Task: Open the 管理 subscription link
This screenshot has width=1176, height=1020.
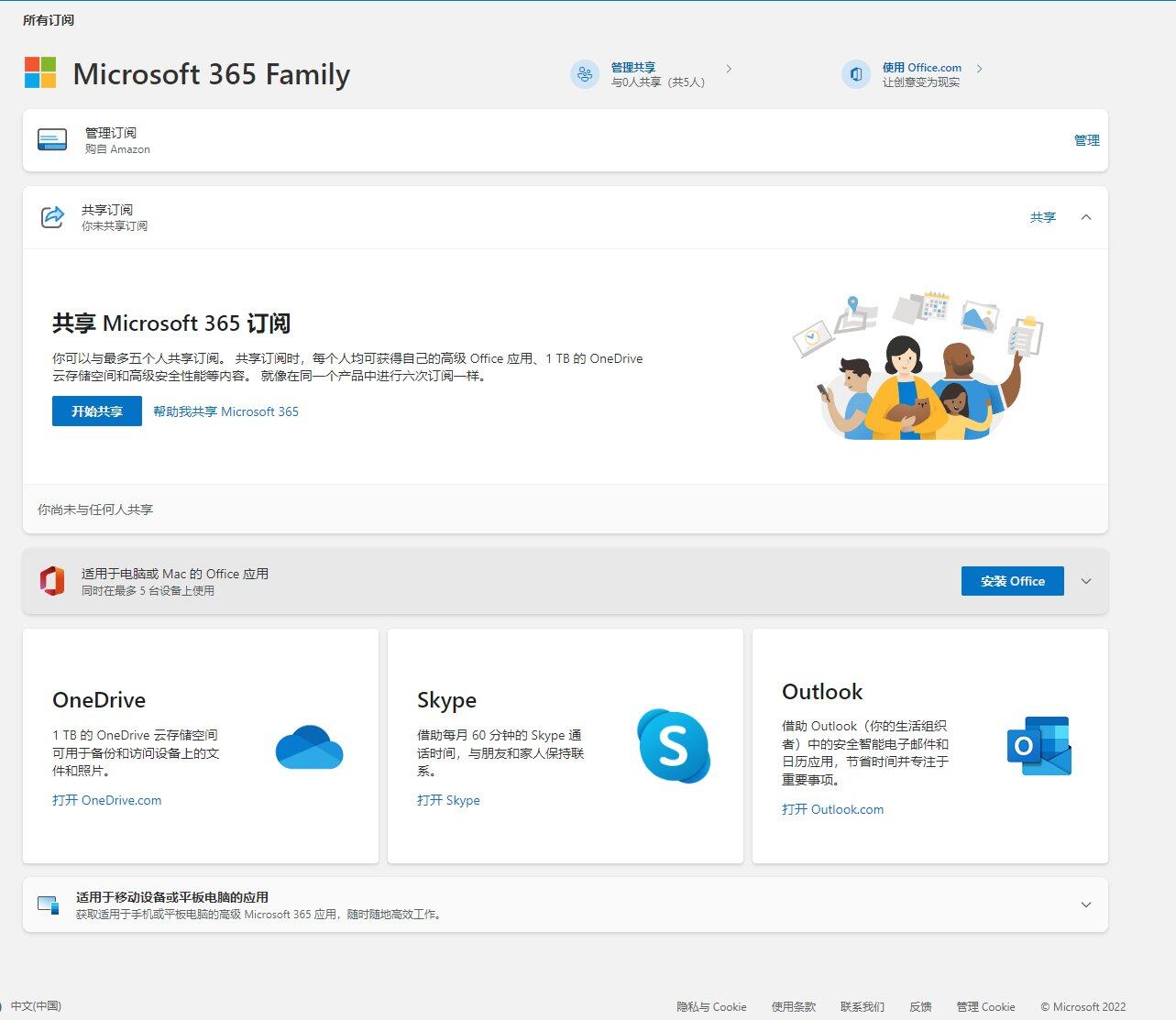Action: tap(1087, 140)
